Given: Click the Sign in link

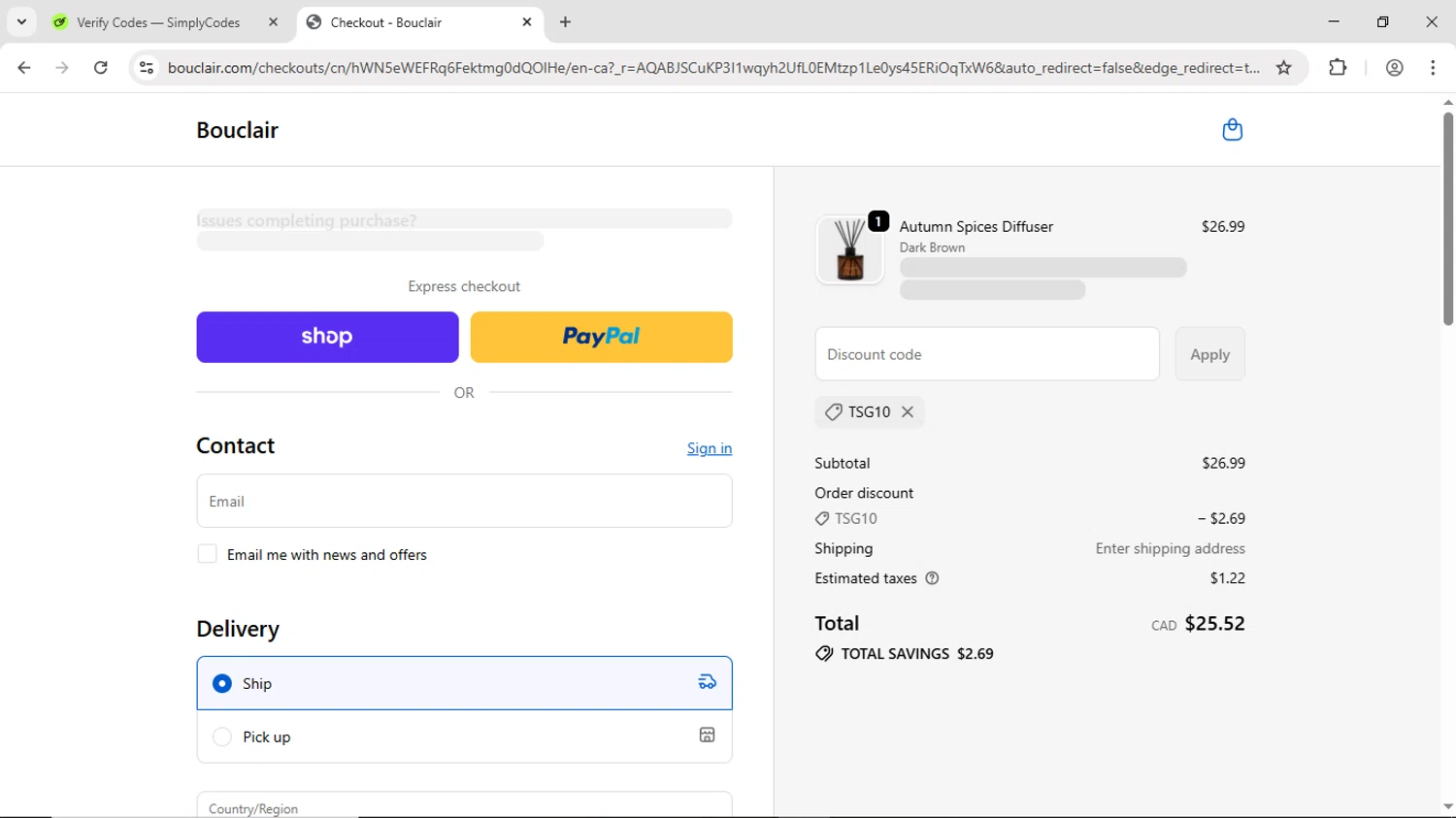Looking at the screenshot, I should (x=710, y=448).
